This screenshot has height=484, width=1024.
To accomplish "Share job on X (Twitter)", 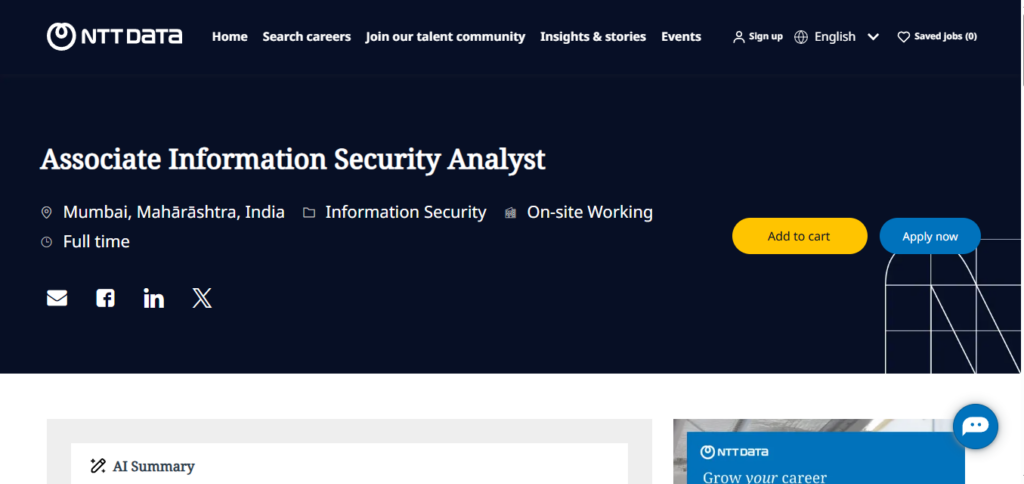I will click(x=202, y=298).
